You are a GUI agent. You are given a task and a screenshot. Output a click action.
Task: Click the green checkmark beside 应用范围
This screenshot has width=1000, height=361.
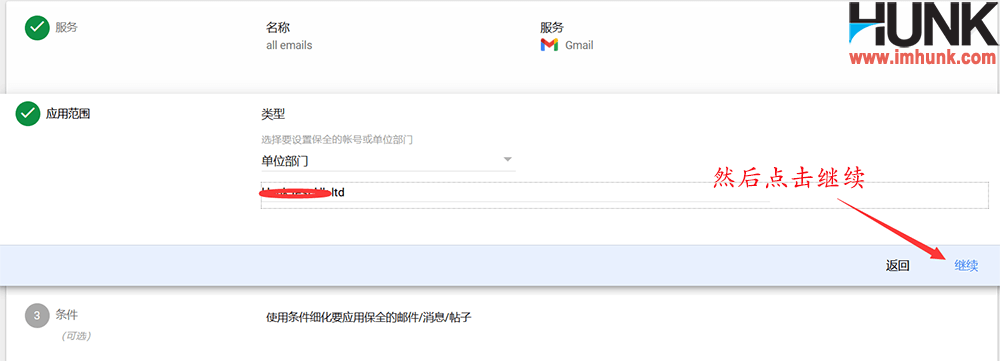coord(27,114)
